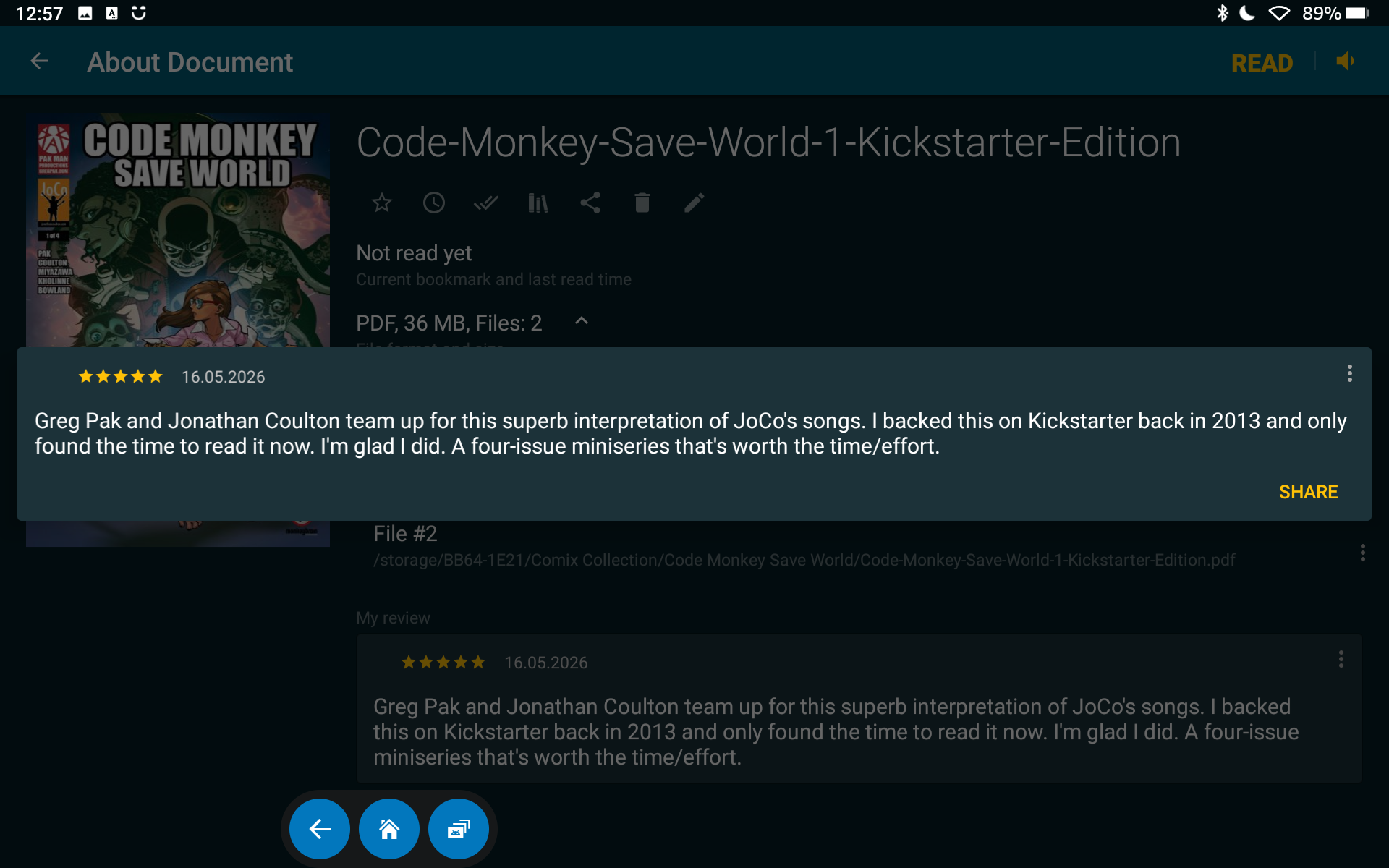Select the File #2 storage path entry
The width and height of the screenshot is (1389, 868).
[804, 560]
